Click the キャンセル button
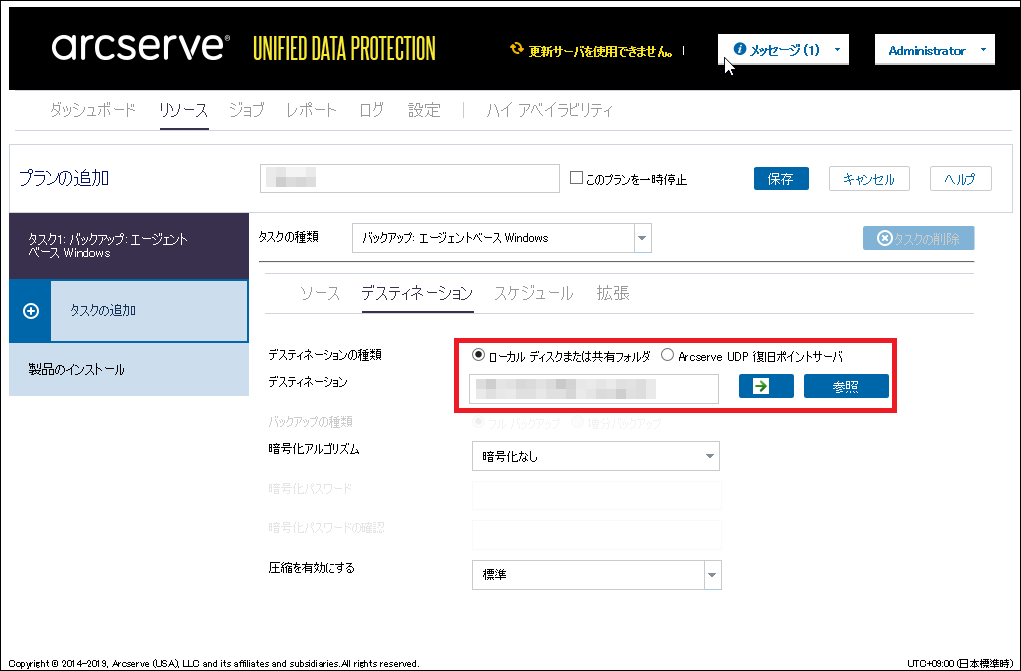The height and width of the screenshot is (671, 1021). (869, 178)
